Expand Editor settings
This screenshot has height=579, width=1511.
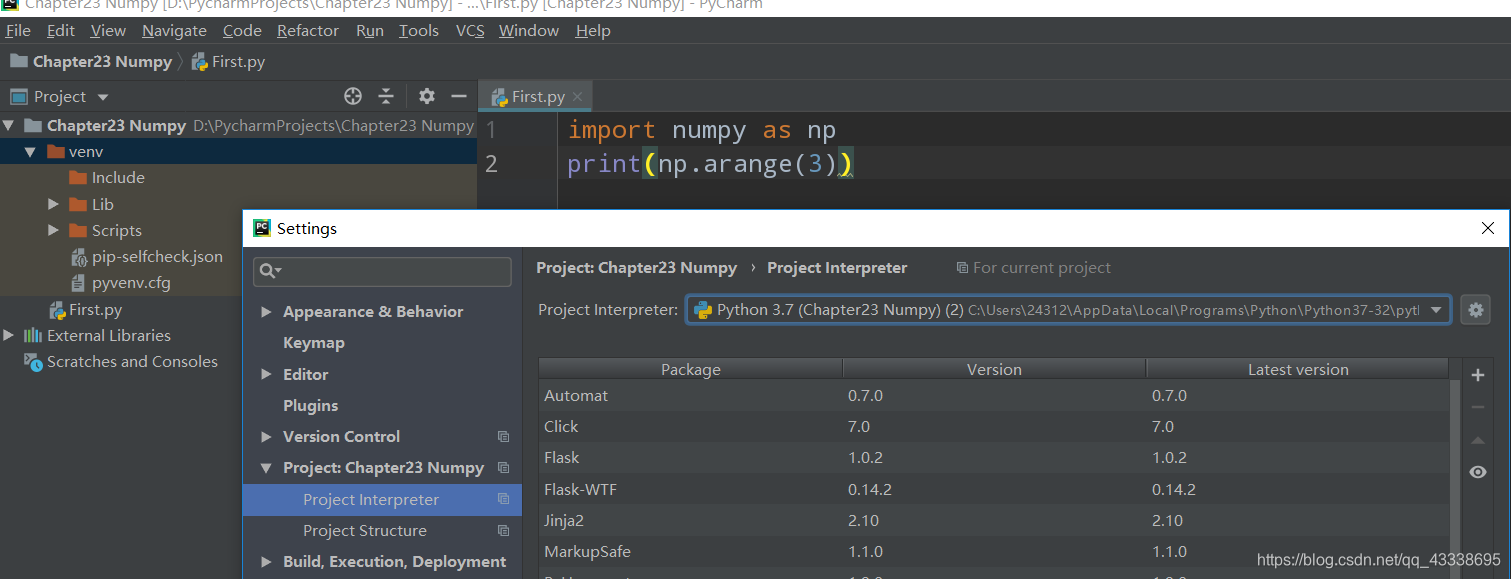266,374
